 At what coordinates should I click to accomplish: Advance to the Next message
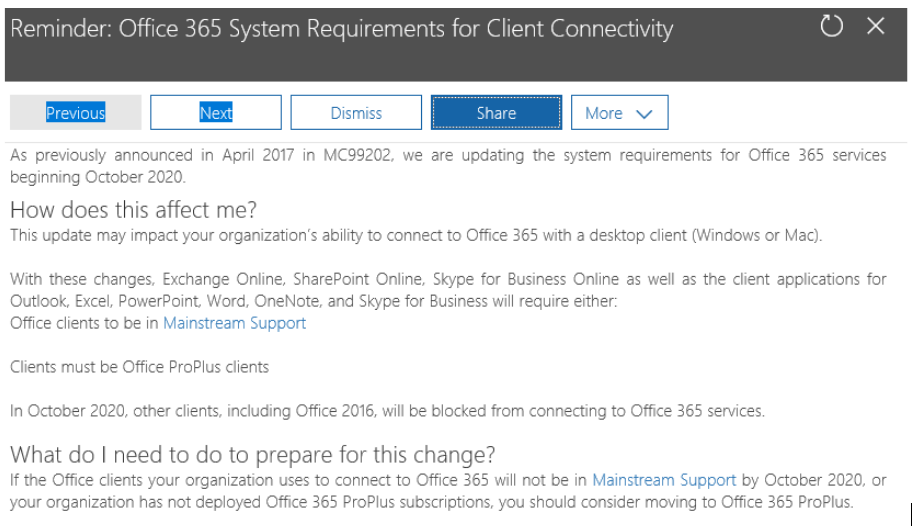(x=216, y=113)
